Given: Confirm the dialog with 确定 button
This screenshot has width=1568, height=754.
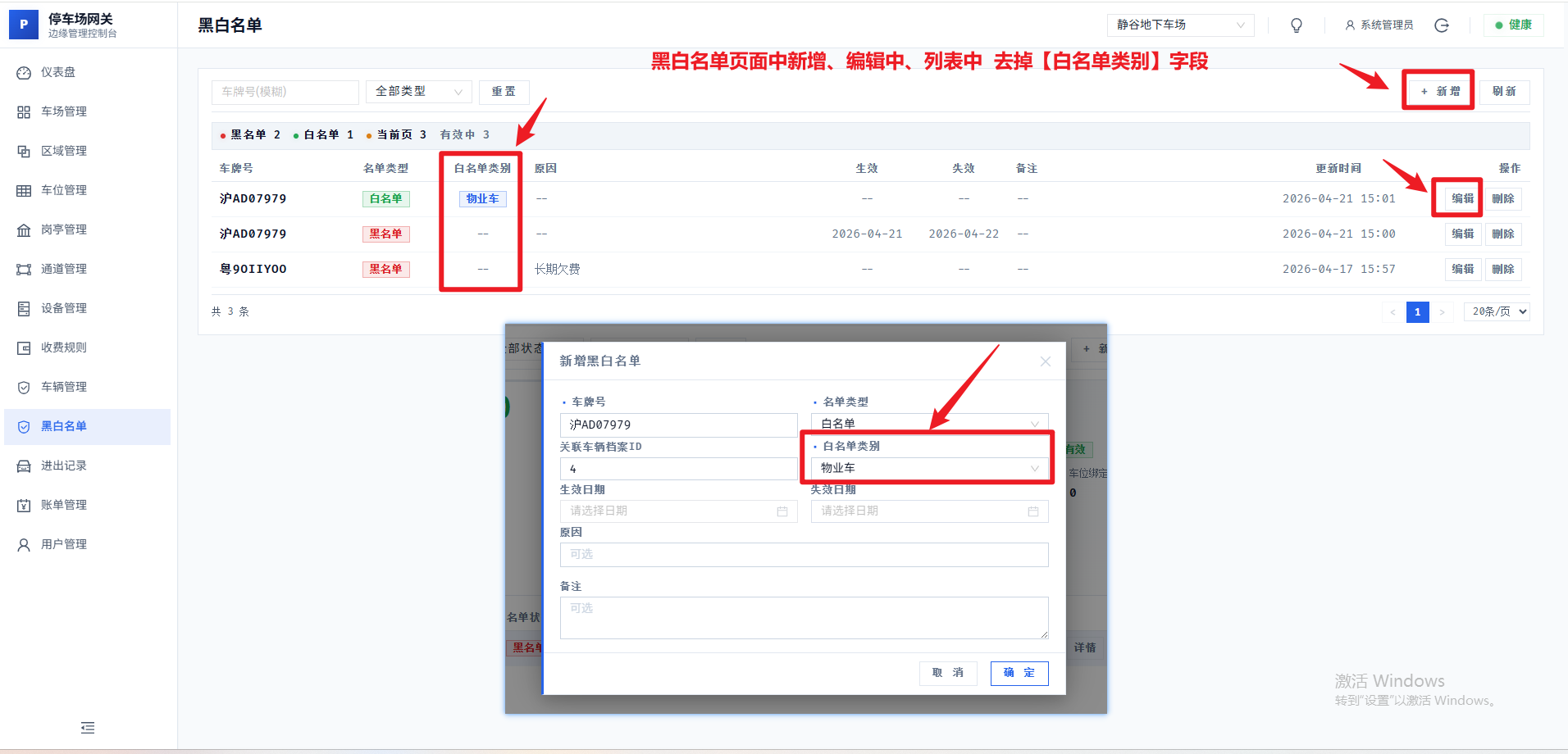Looking at the screenshot, I should pos(1019,673).
